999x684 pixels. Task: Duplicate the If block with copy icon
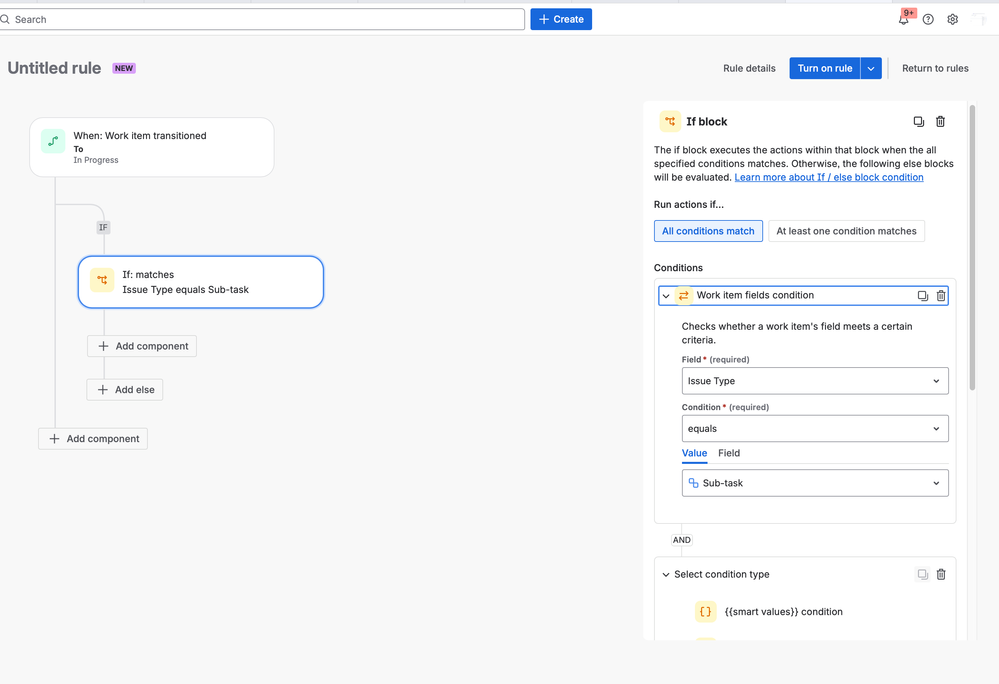(919, 122)
